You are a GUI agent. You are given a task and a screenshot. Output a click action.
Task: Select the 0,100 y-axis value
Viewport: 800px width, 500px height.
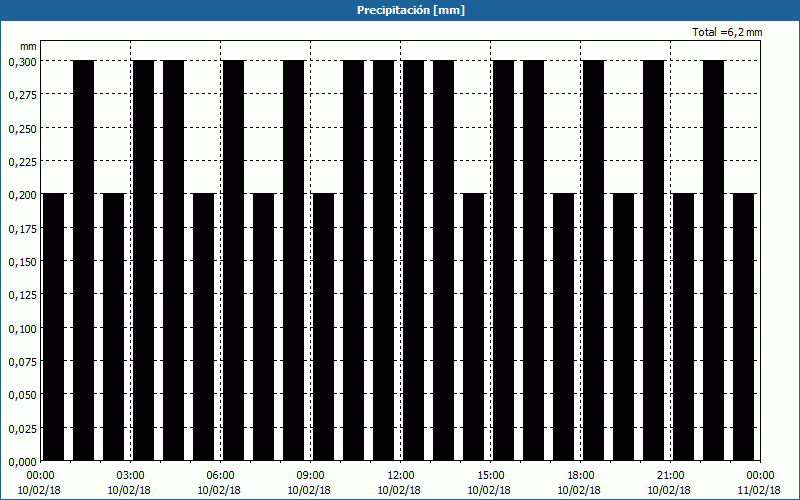[x=22, y=329]
